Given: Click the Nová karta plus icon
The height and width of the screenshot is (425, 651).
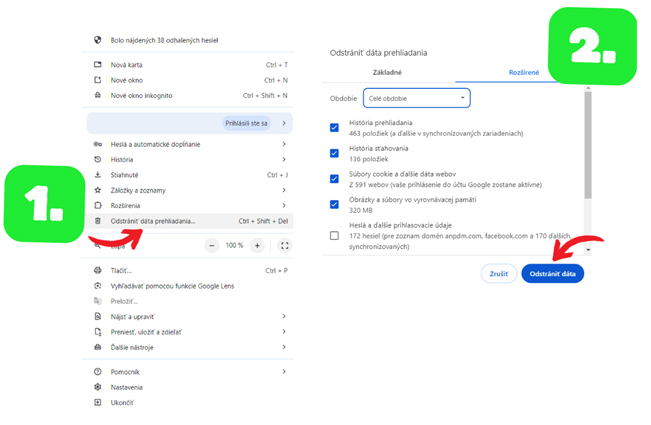Looking at the screenshot, I should (x=97, y=65).
